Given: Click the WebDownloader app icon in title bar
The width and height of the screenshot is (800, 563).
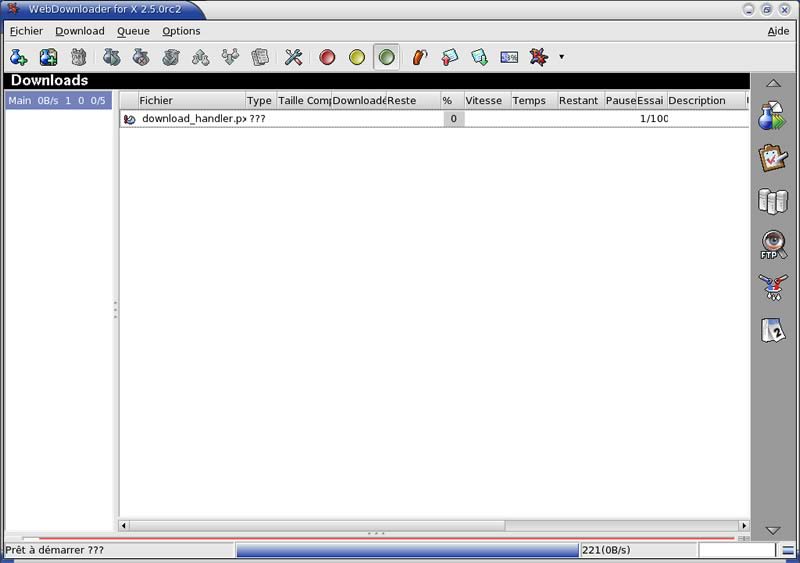Looking at the screenshot, I should 14,9.
